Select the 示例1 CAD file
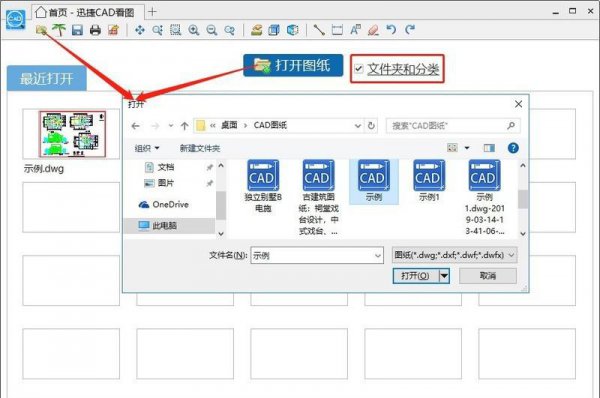The width and height of the screenshot is (600, 398). pos(429,181)
